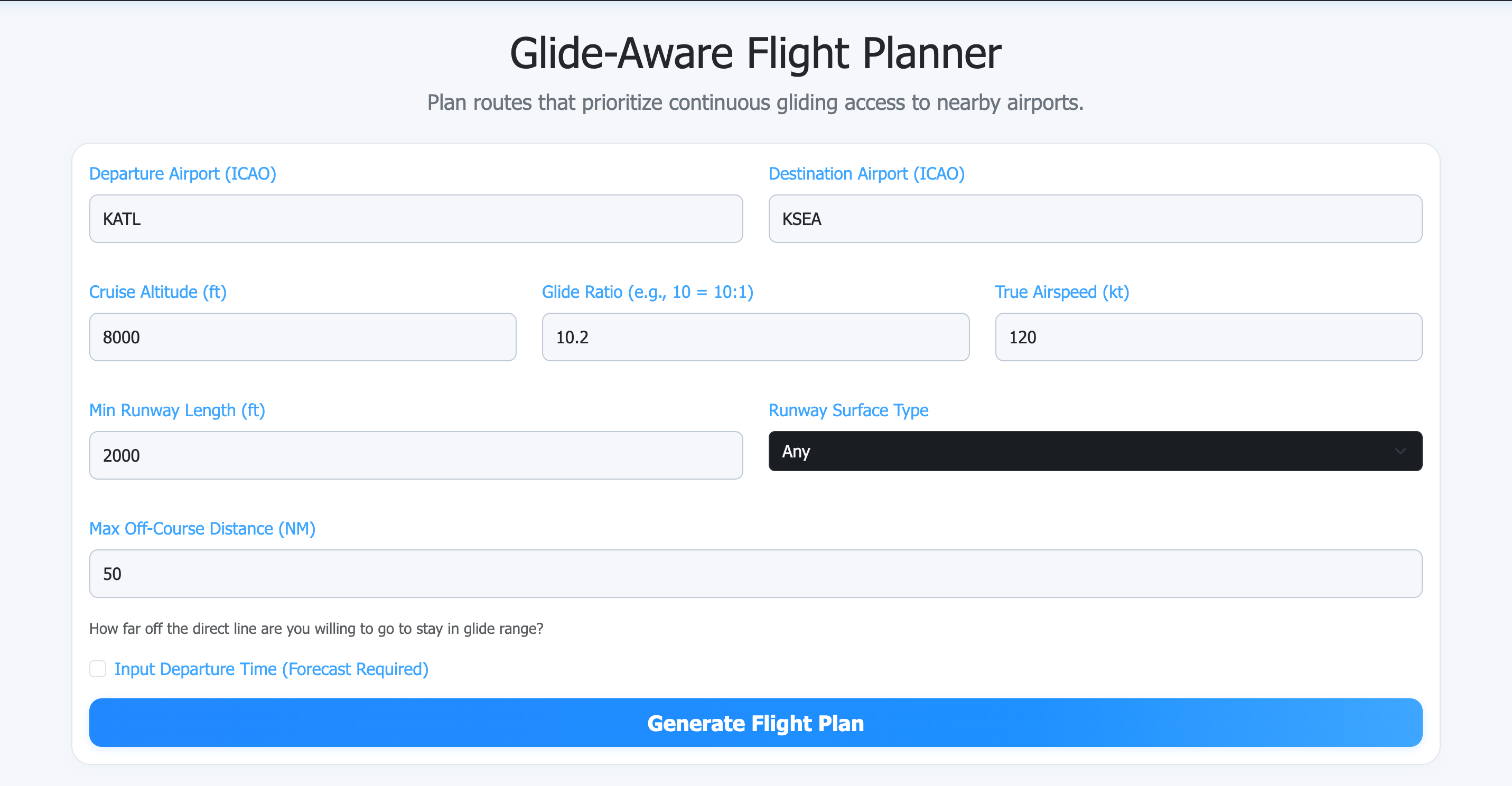The height and width of the screenshot is (786, 1512).
Task: Click the Input Departure Time label link
Action: pos(272,669)
